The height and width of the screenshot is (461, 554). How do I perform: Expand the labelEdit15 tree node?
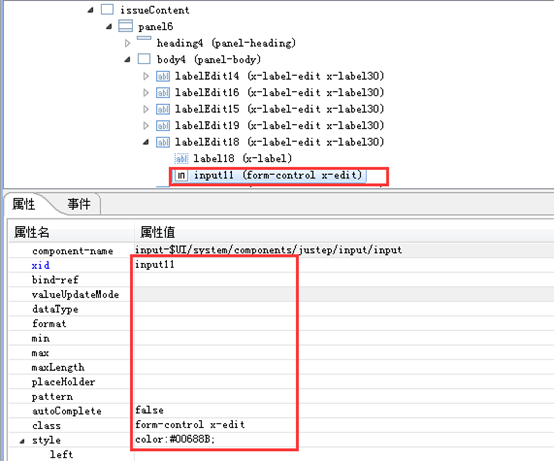tap(146, 109)
